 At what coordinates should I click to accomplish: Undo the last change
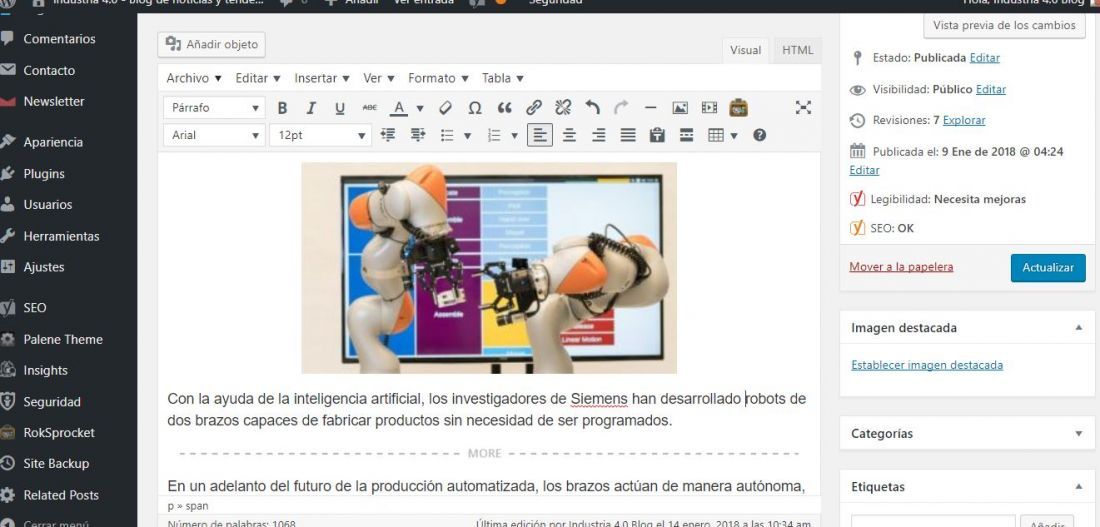pyautogui.click(x=593, y=108)
